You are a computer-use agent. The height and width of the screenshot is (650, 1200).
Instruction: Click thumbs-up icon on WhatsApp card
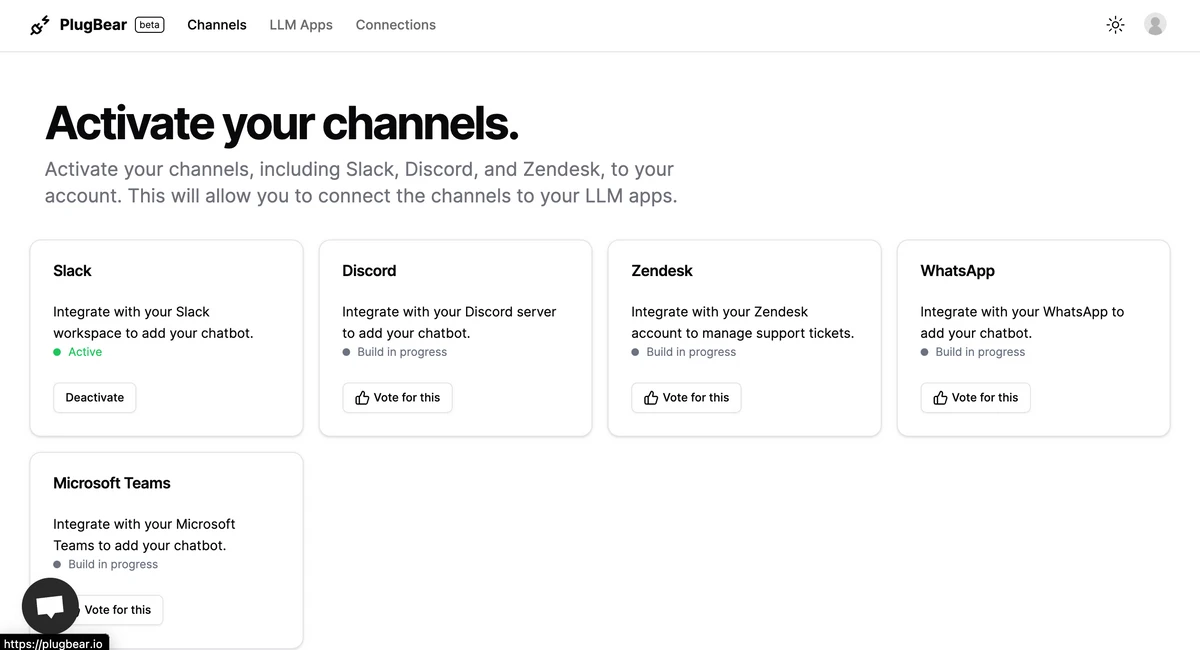click(940, 398)
